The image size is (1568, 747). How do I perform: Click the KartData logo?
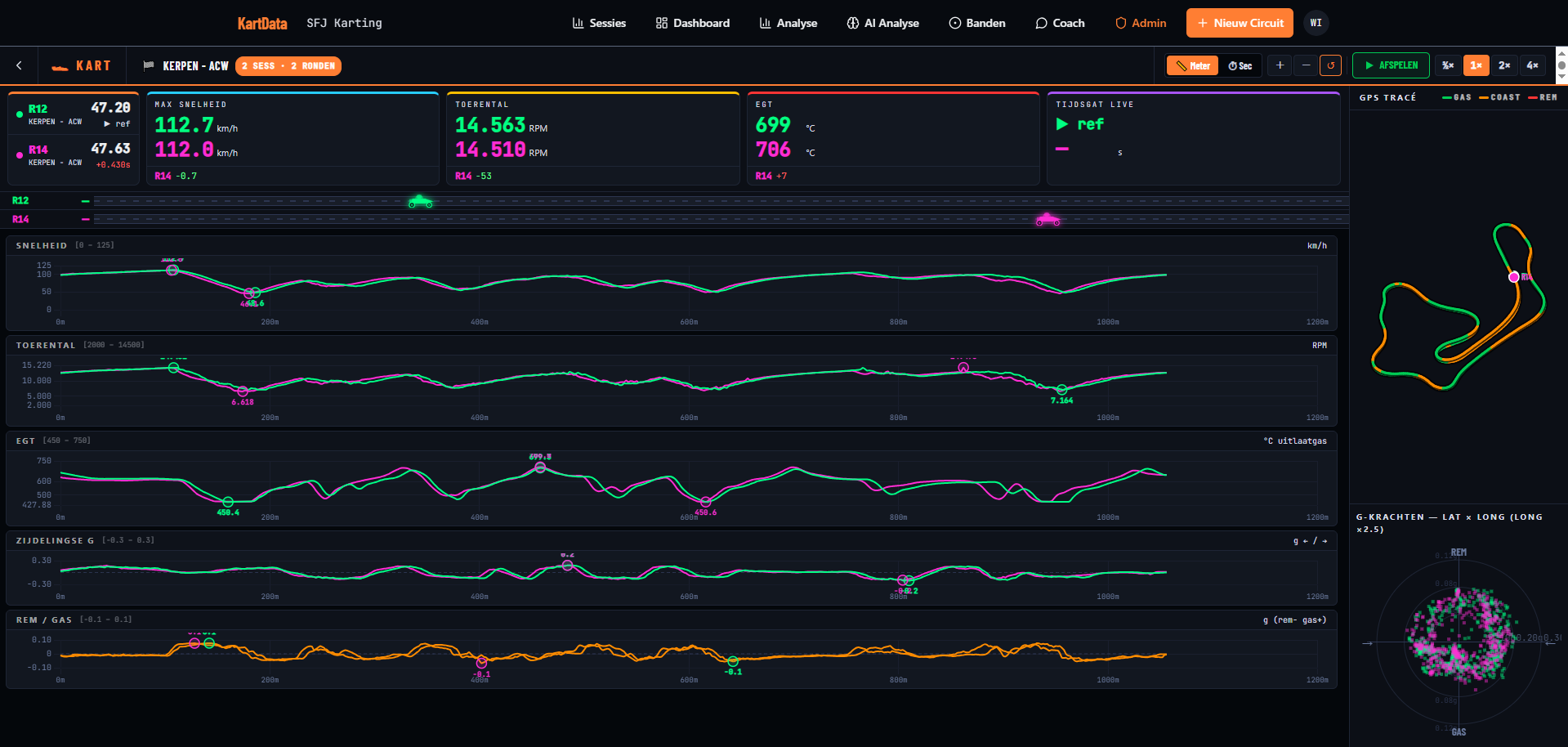click(262, 24)
